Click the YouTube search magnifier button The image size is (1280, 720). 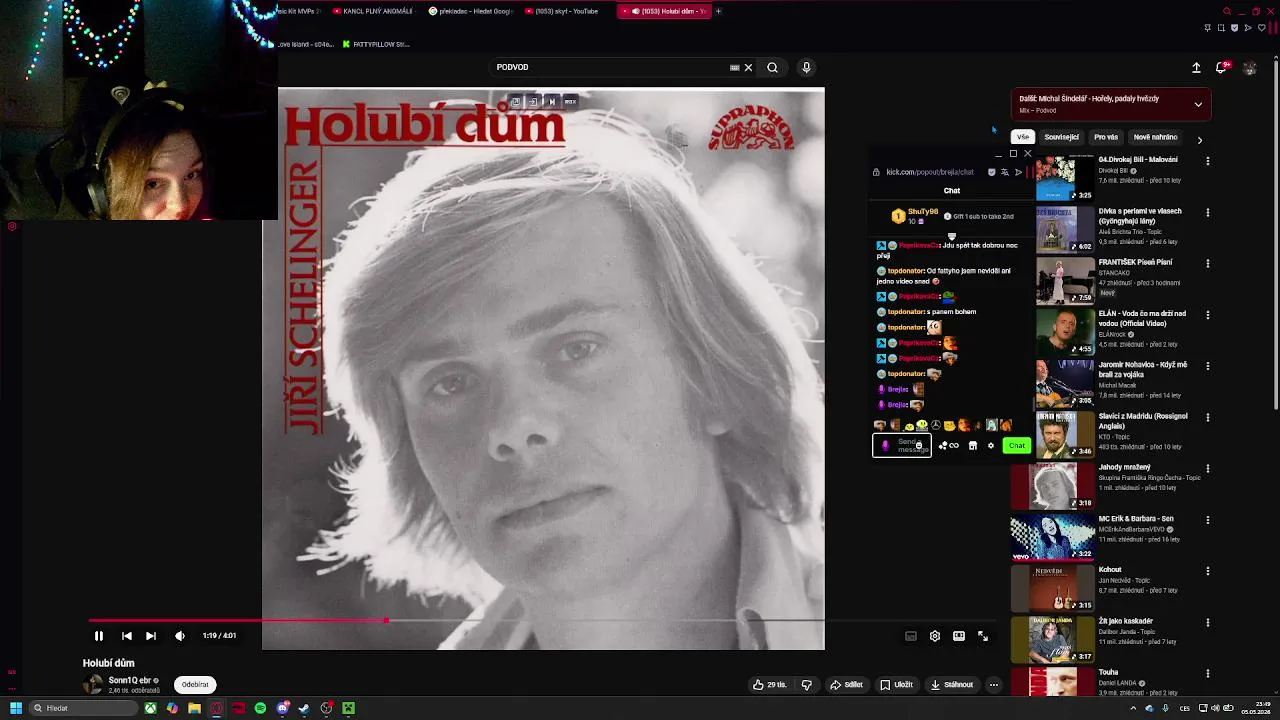click(x=772, y=67)
